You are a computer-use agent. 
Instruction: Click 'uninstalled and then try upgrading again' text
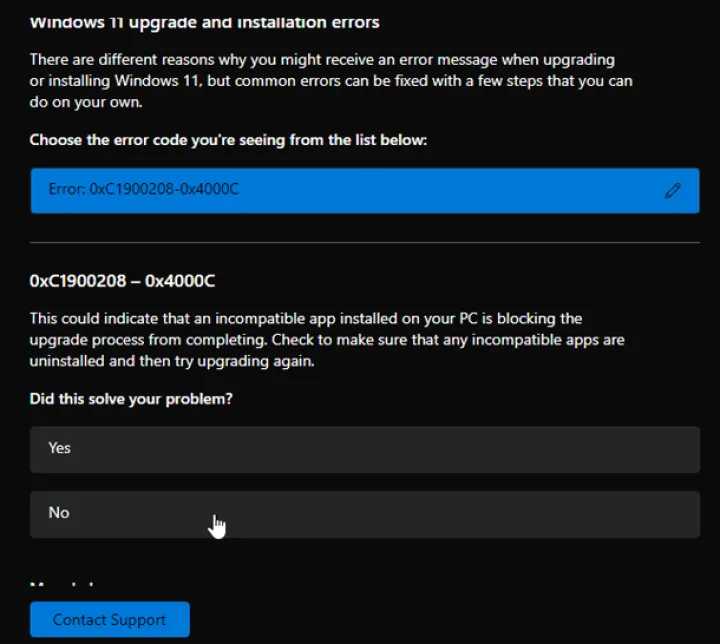coord(172,361)
